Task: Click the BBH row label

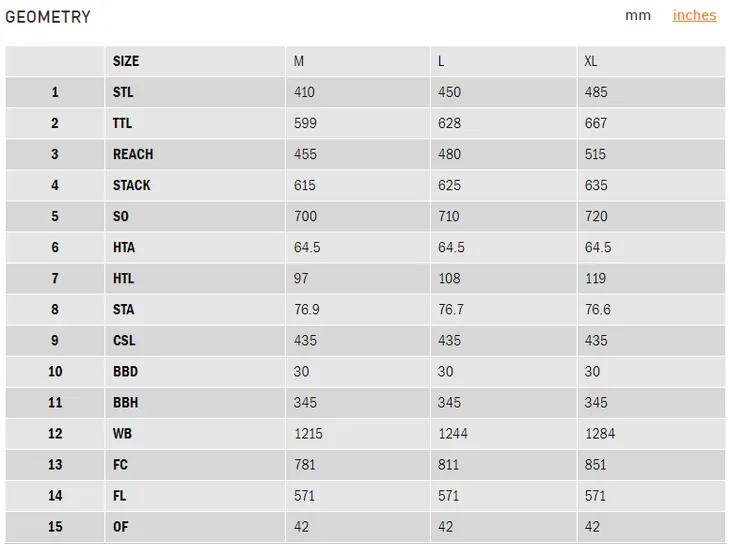Action: click(125, 402)
